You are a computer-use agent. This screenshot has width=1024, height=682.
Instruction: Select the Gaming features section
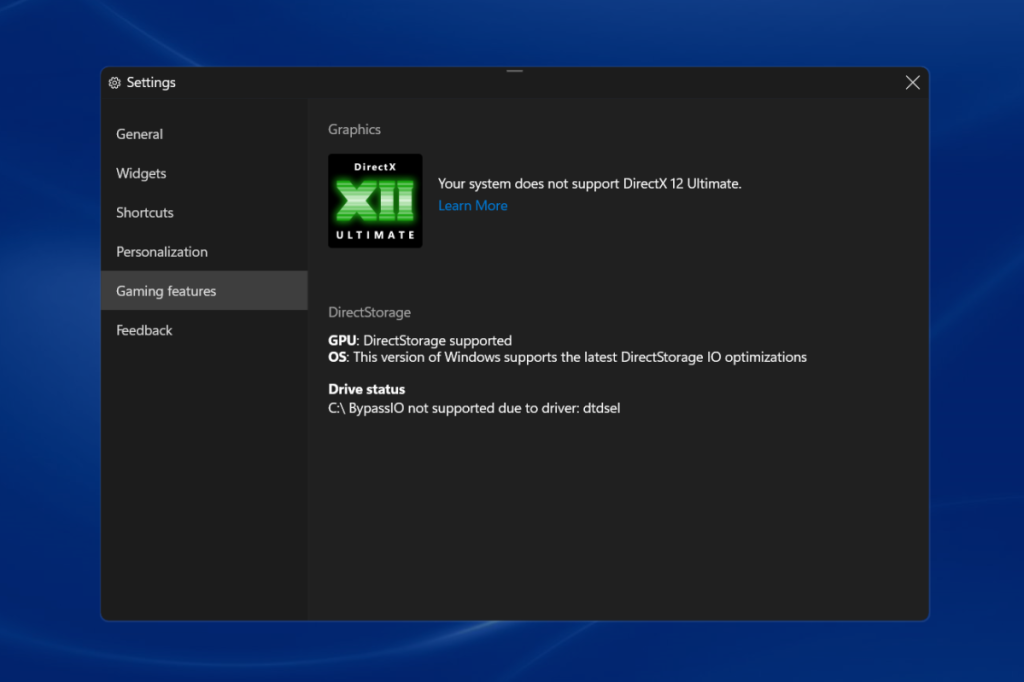166,290
